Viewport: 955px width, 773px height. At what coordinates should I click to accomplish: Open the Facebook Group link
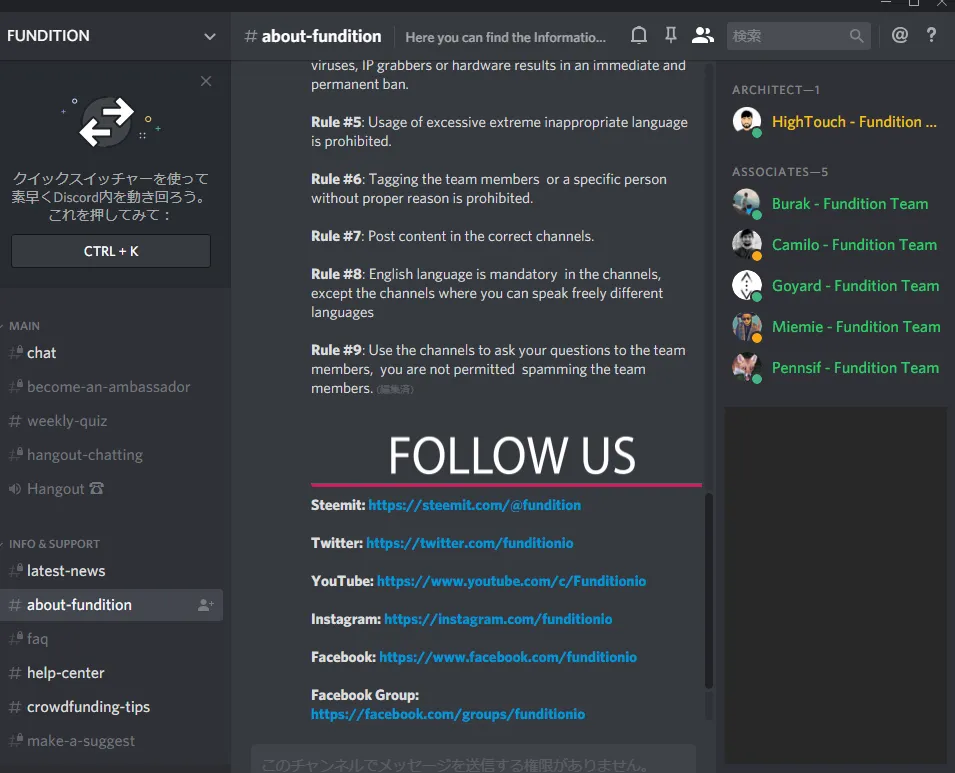click(448, 714)
